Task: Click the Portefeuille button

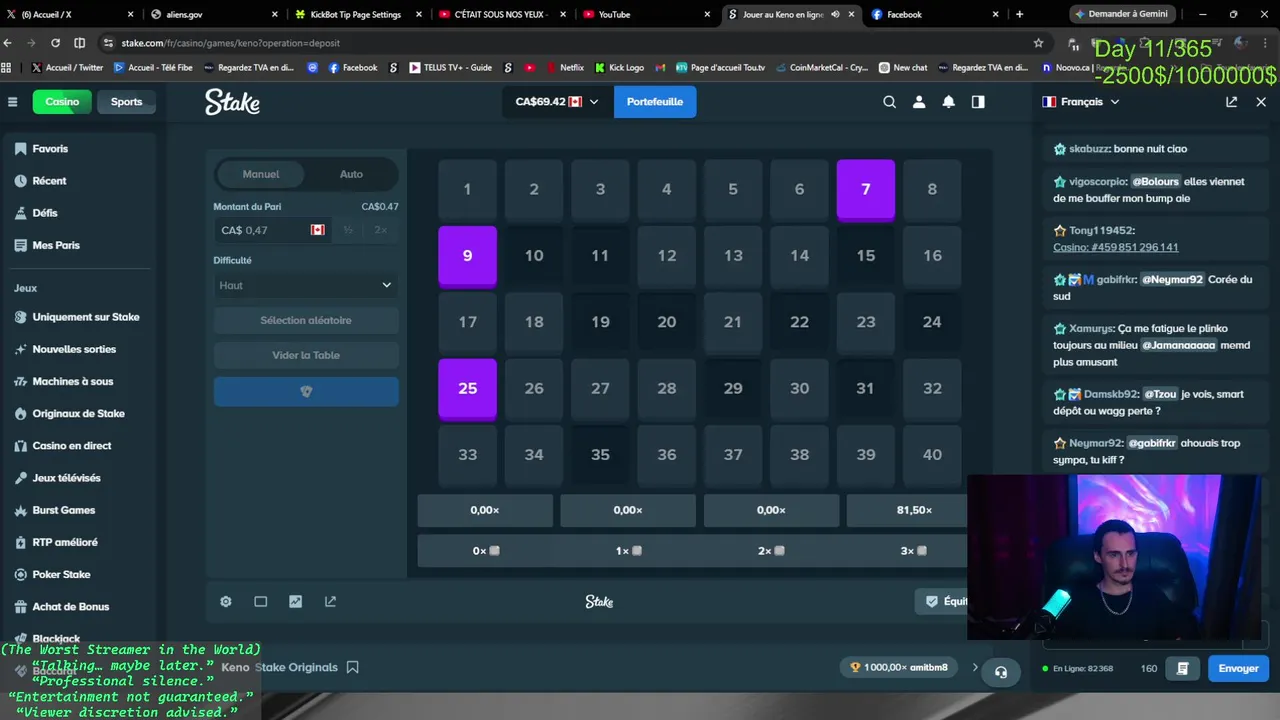Action: point(655,102)
